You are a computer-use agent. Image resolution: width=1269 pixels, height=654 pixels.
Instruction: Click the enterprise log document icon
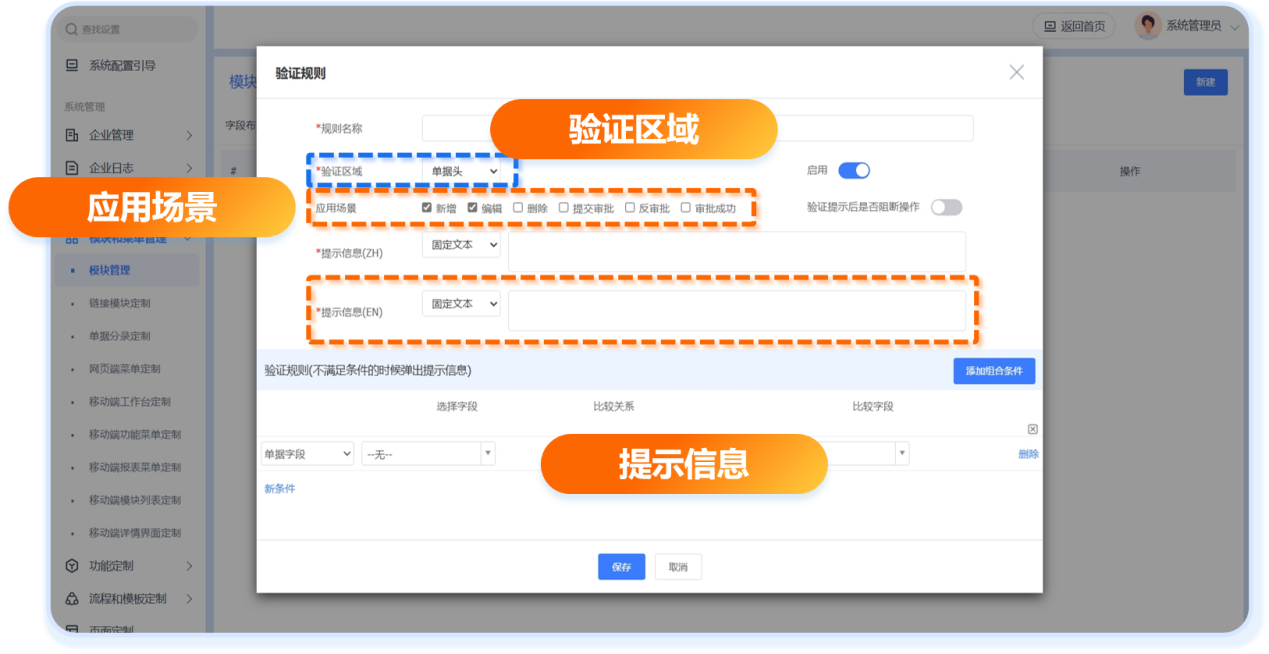(x=72, y=168)
